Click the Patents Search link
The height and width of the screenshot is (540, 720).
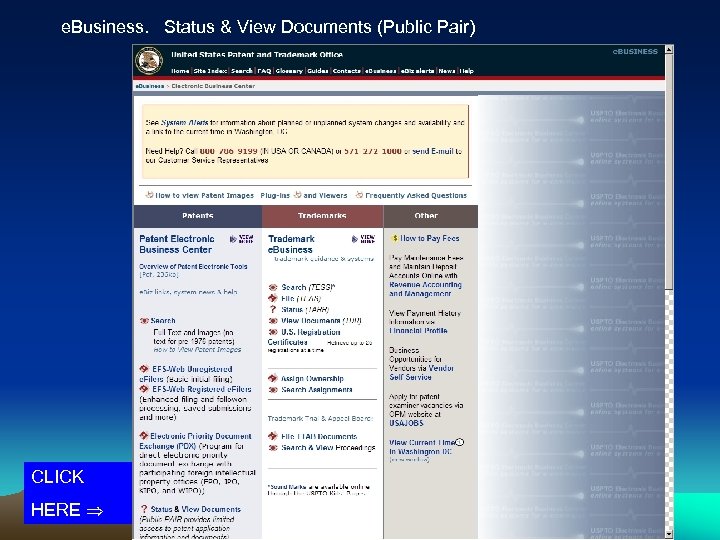(163, 321)
